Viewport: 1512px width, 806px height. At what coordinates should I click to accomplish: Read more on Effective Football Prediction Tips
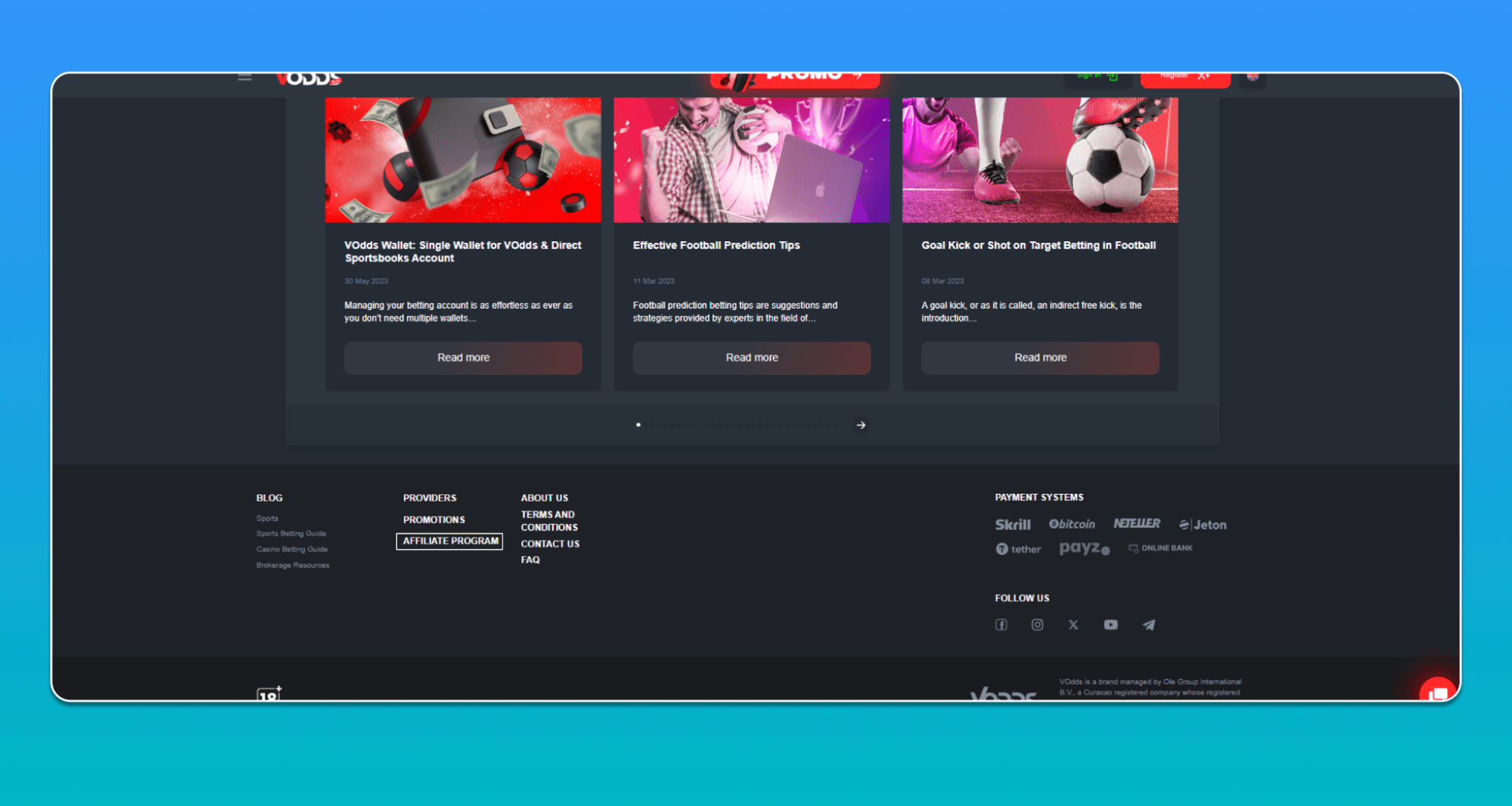[x=751, y=358]
